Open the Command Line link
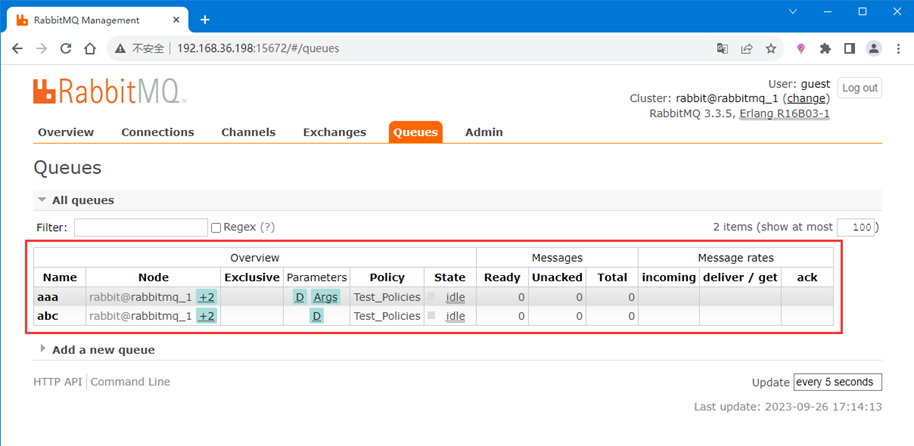Viewport: 914px width, 446px height. point(131,382)
